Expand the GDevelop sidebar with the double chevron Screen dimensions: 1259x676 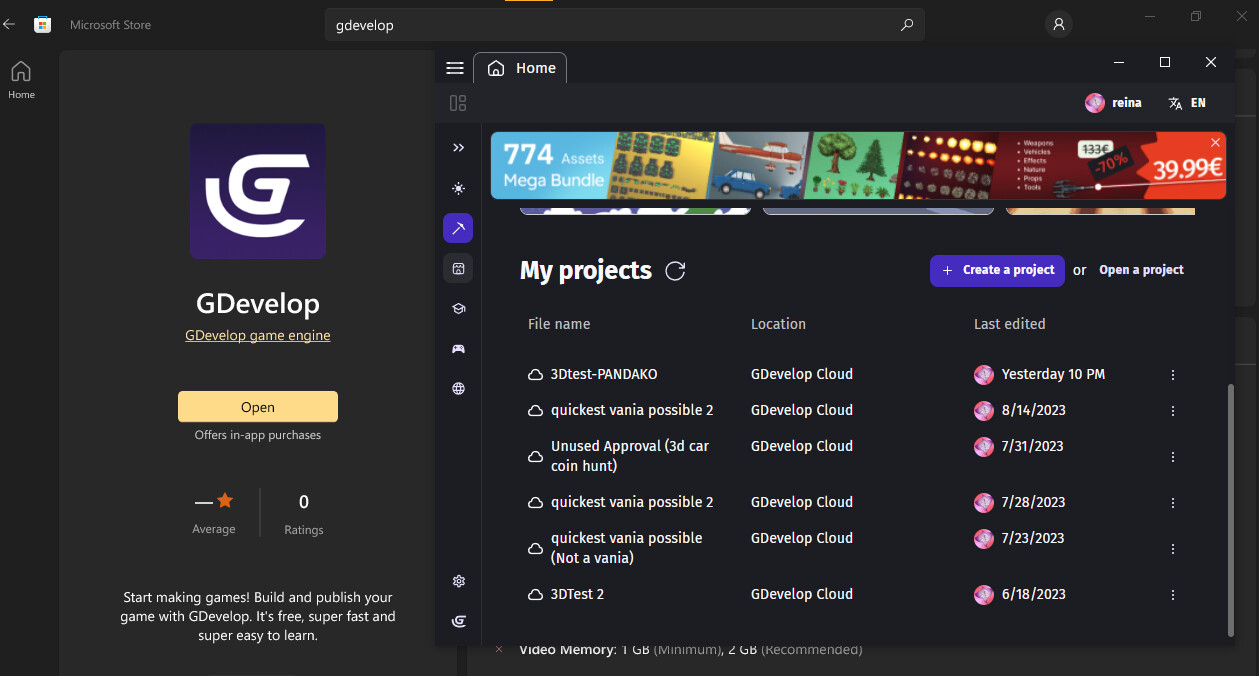[458, 148]
